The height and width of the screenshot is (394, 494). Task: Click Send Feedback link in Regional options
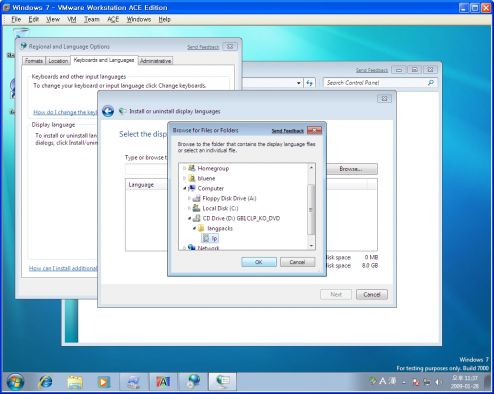click(203, 47)
